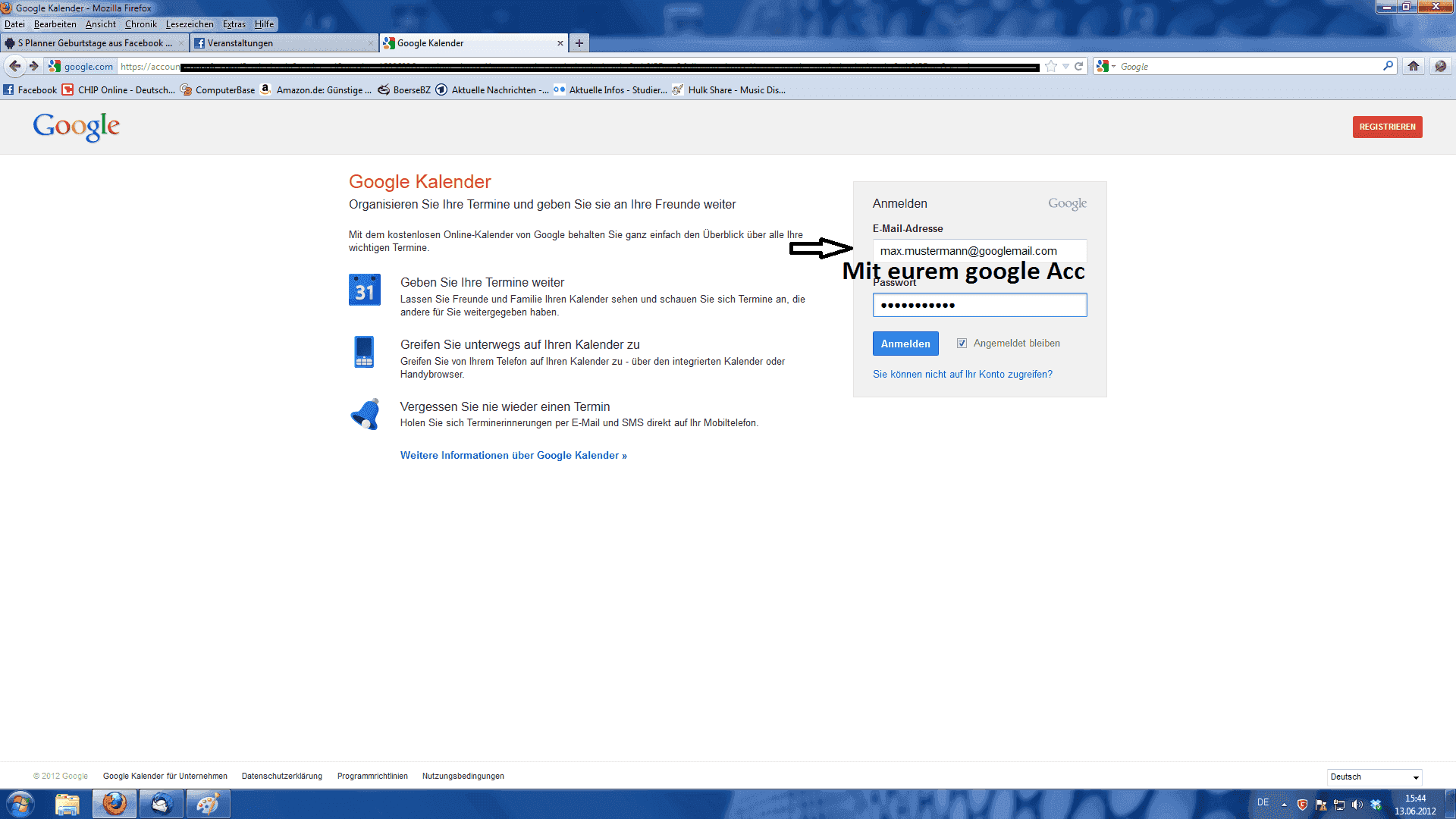Switch to S Planner Geburtstage tab
Screen dimensions: 1456x819
(x=94, y=43)
